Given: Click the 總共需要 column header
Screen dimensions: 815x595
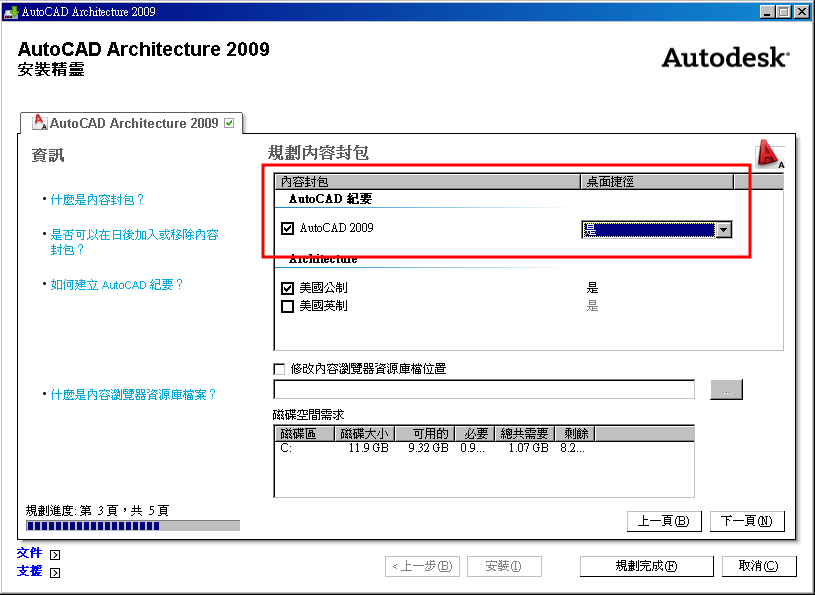Looking at the screenshot, I should [524, 433].
